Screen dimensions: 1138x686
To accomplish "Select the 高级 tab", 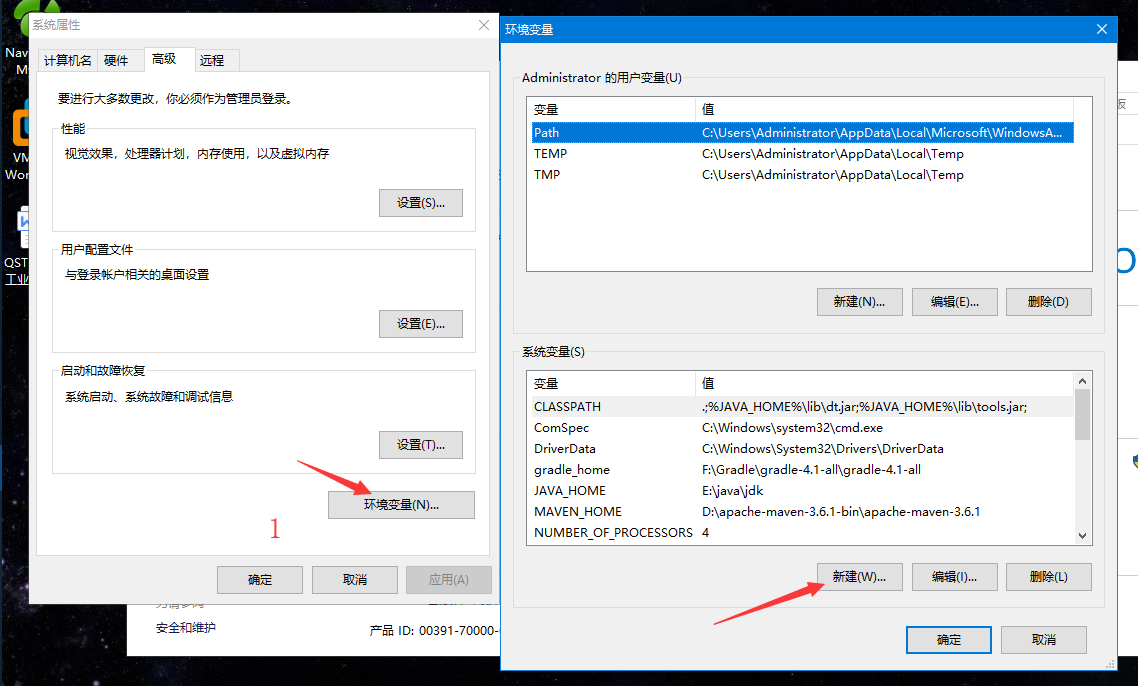I will (170, 59).
